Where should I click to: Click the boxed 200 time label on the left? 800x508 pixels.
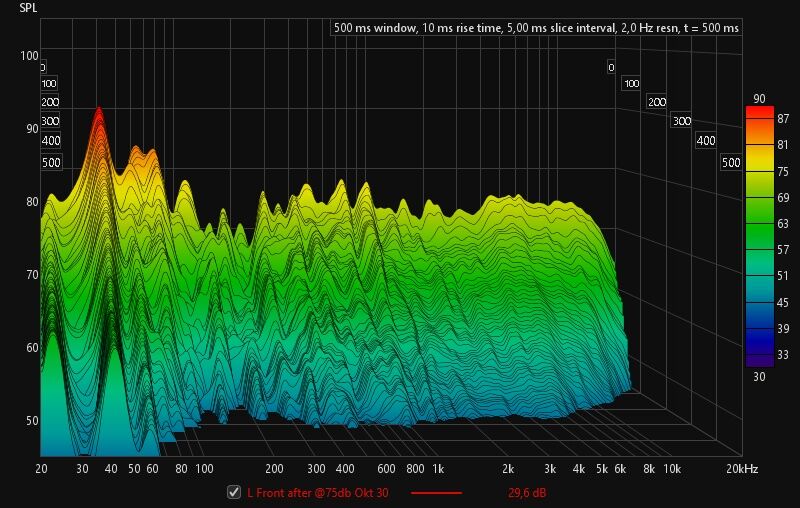click(x=50, y=102)
